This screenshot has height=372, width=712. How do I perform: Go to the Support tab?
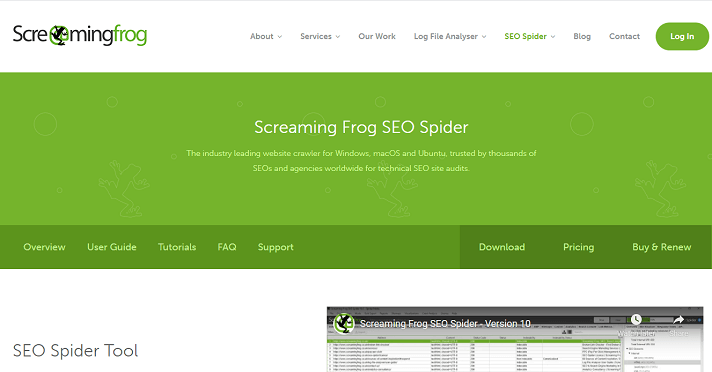pos(276,247)
